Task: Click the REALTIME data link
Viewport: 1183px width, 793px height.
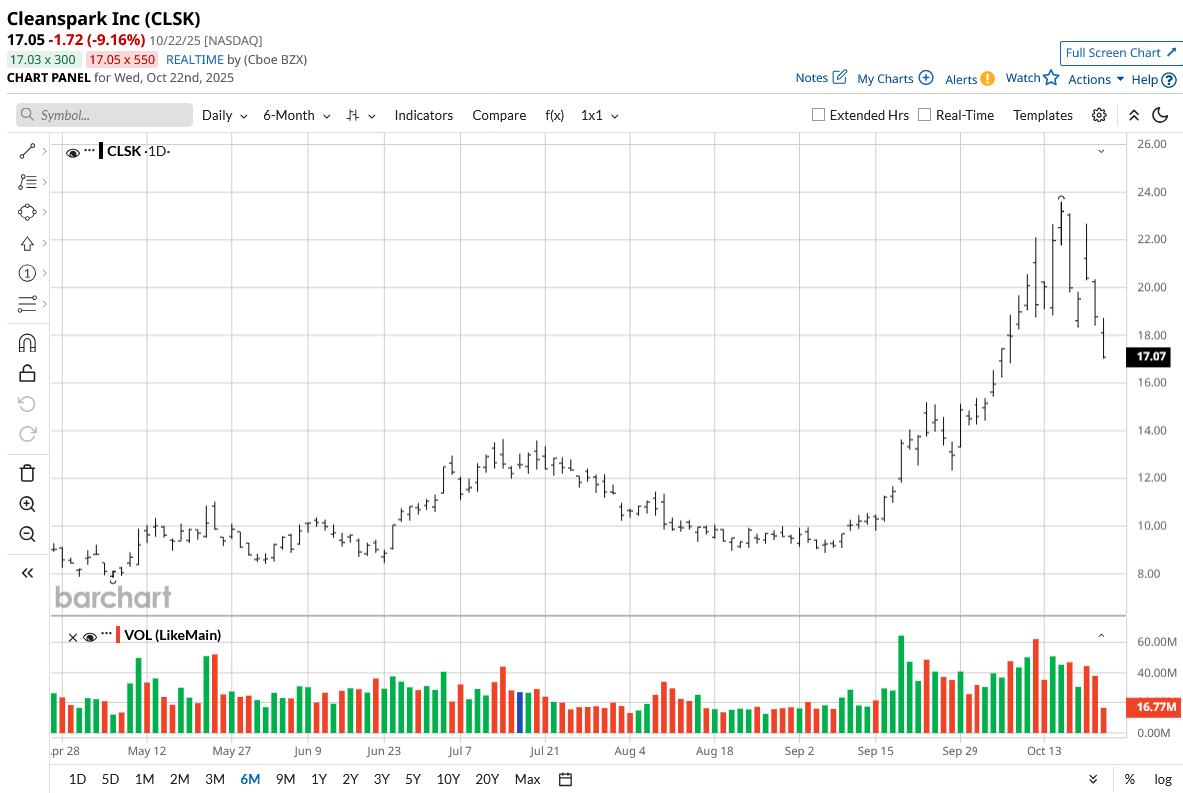Action: click(x=195, y=60)
